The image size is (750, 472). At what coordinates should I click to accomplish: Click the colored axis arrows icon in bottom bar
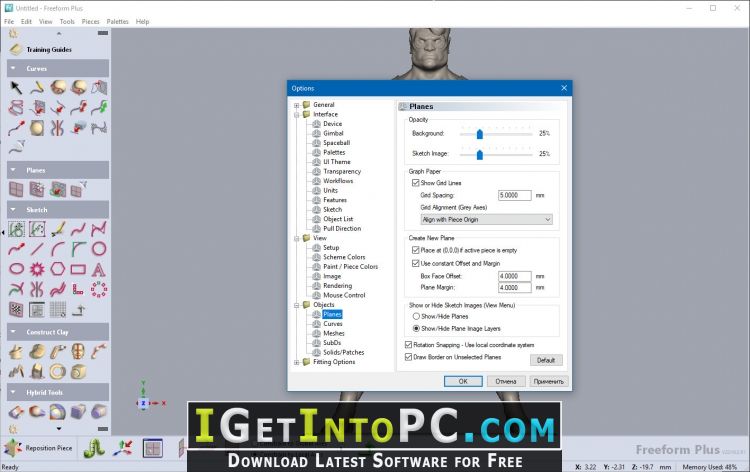123,448
